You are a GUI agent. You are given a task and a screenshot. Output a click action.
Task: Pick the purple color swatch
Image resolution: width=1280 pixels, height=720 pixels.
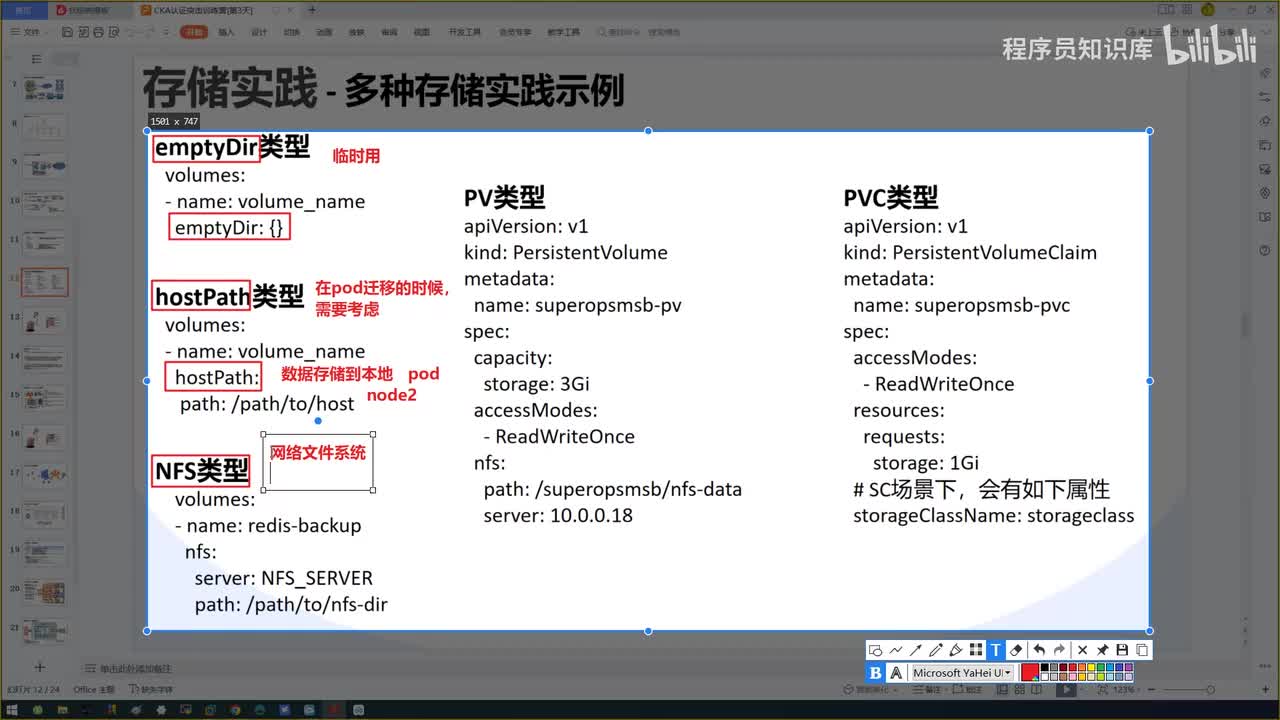pyautogui.click(x=1129, y=667)
